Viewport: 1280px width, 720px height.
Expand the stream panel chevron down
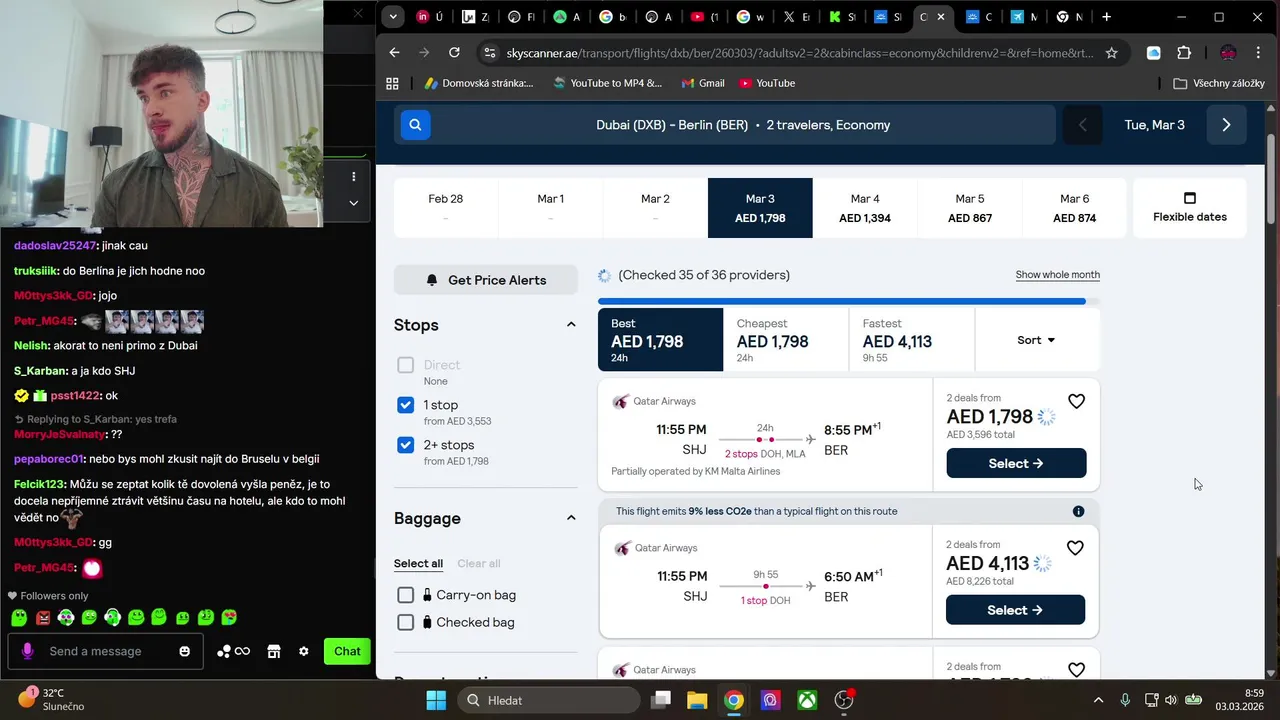pyautogui.click(x=353, y=202)
